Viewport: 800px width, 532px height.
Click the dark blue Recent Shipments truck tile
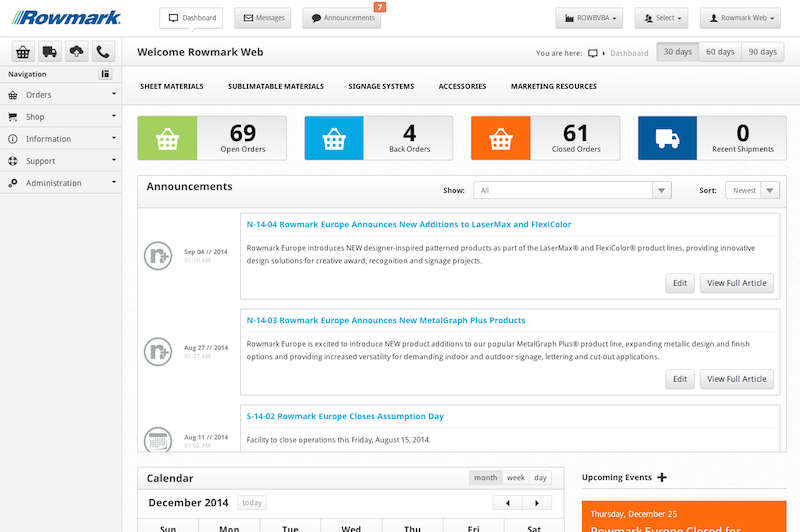click(x=667, y=138)
